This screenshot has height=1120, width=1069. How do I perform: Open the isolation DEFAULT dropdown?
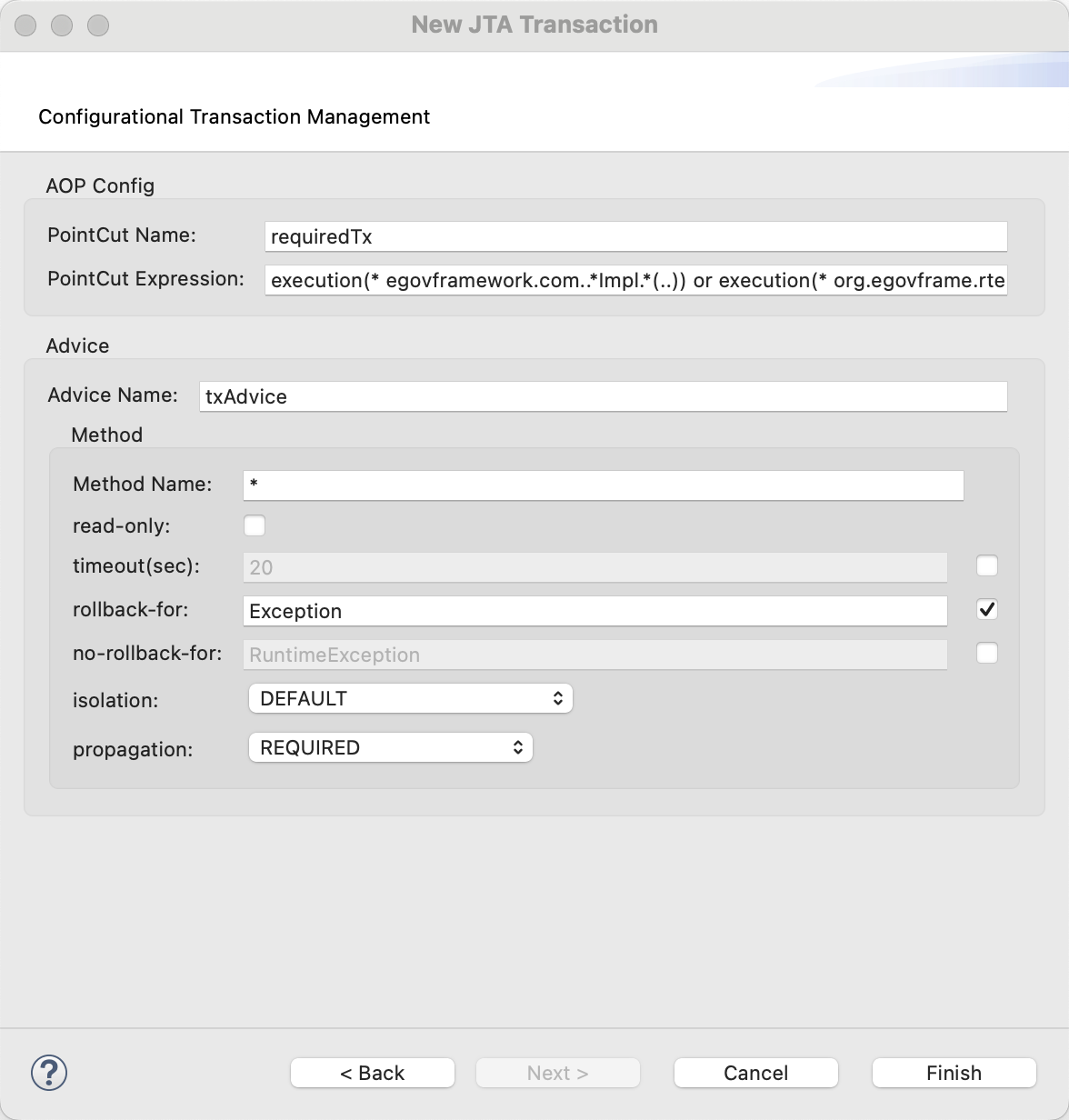(410, 698)
